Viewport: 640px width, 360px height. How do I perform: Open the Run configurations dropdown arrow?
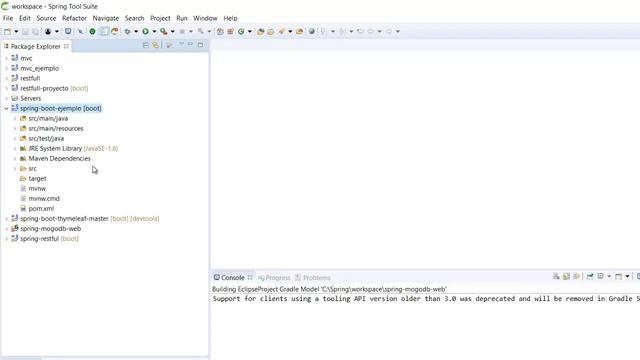pos(154,31)
